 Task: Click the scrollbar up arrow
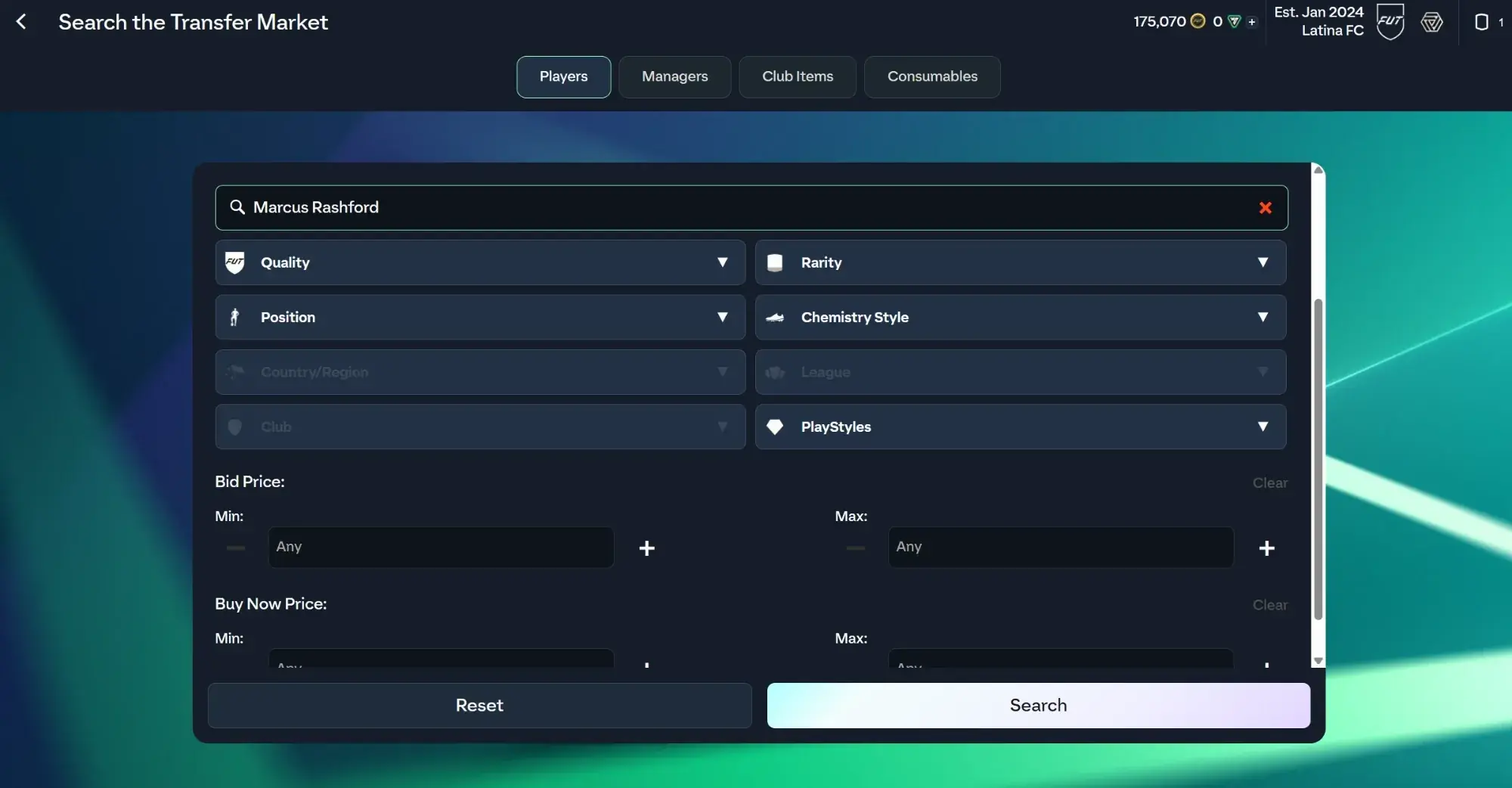coord(1318,170)
